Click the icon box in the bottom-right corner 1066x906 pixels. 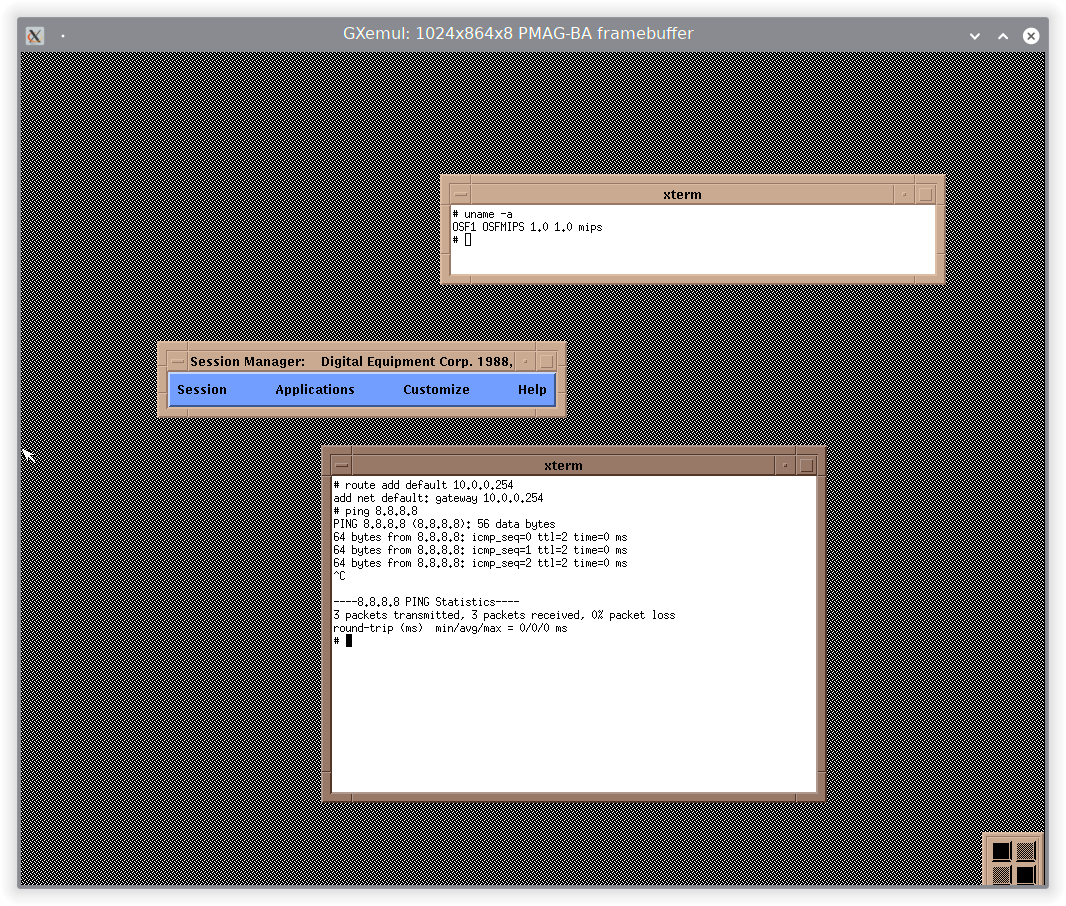click(x=1013, y=860)
